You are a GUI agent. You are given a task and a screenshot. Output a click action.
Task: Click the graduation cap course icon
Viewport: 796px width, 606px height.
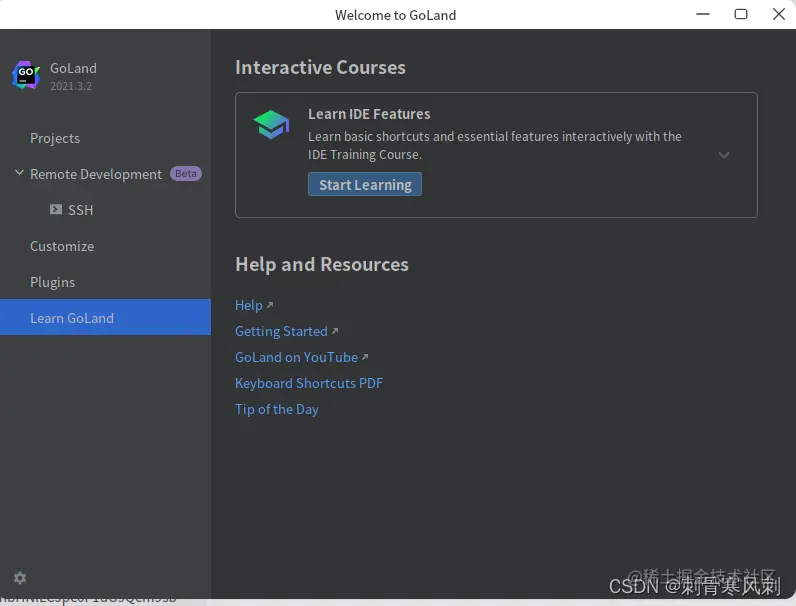(x=271, y=124)
